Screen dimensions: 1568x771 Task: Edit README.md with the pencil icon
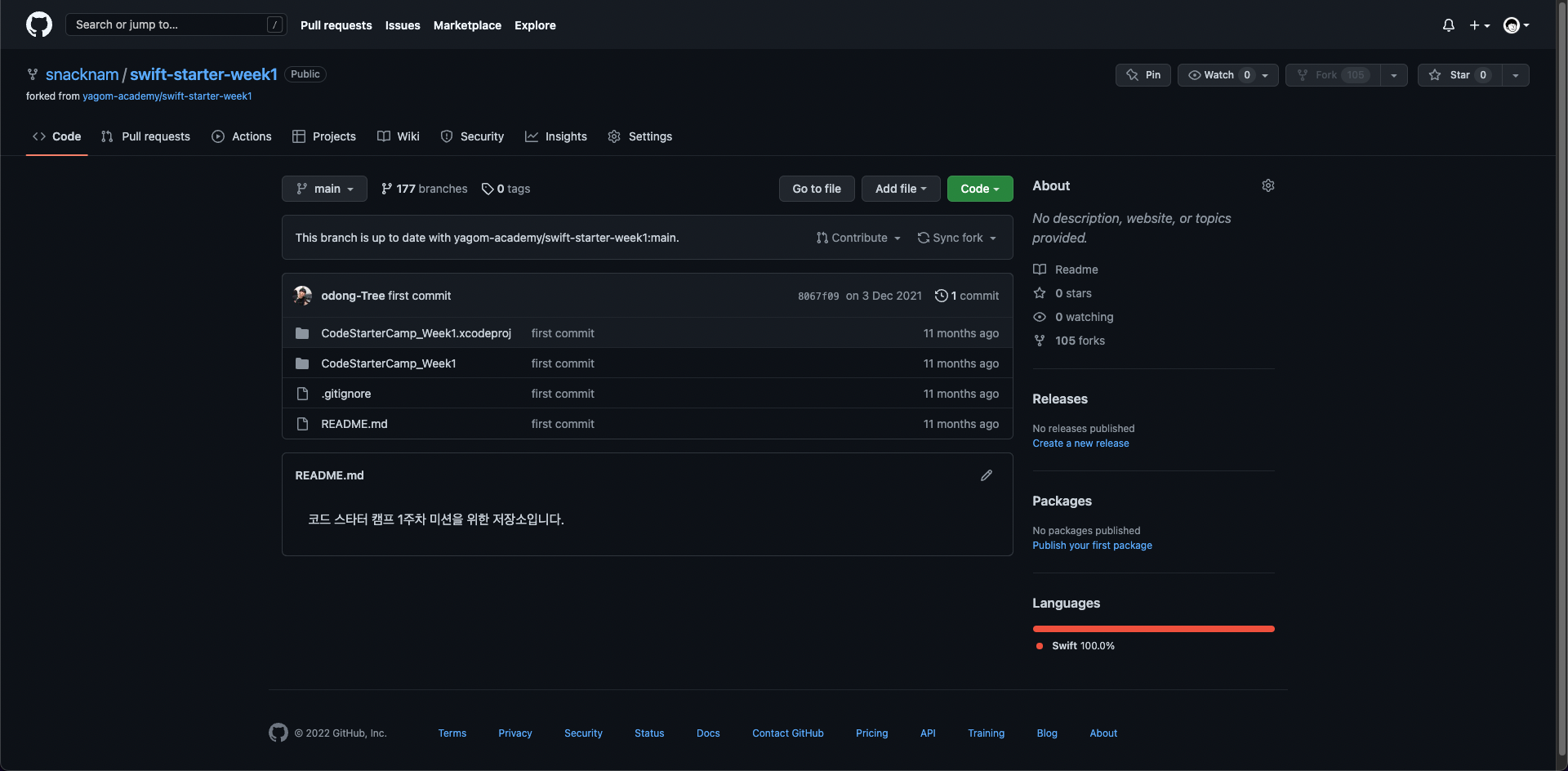(x=987, y=475)
